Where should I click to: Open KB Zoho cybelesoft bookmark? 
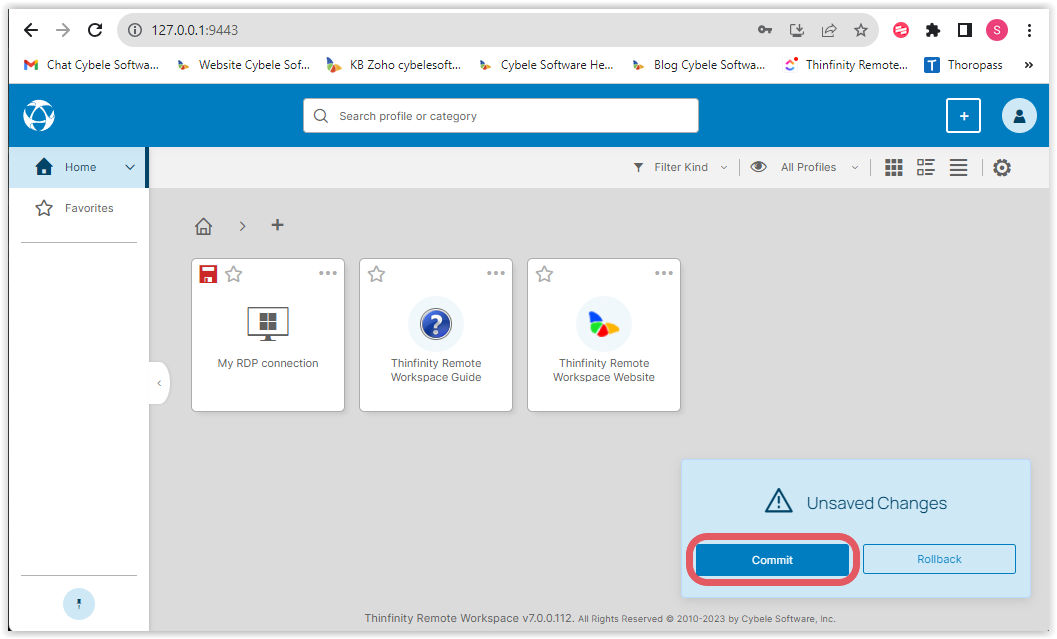[394, 65]
